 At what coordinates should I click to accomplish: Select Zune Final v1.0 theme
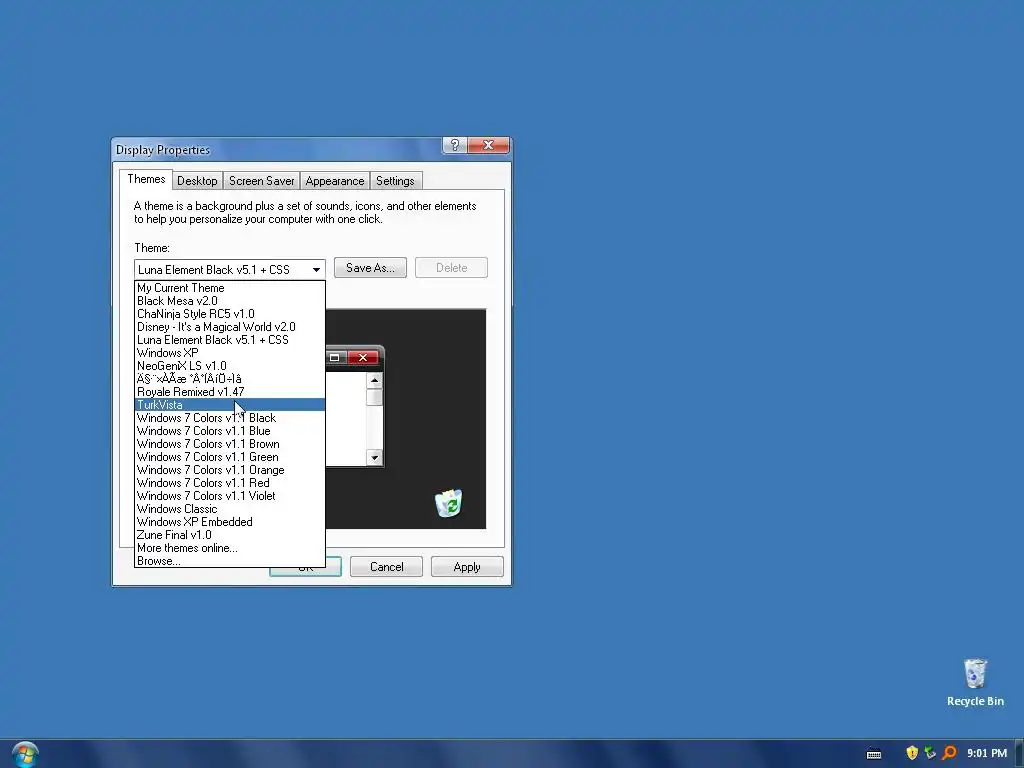point(230,536)
